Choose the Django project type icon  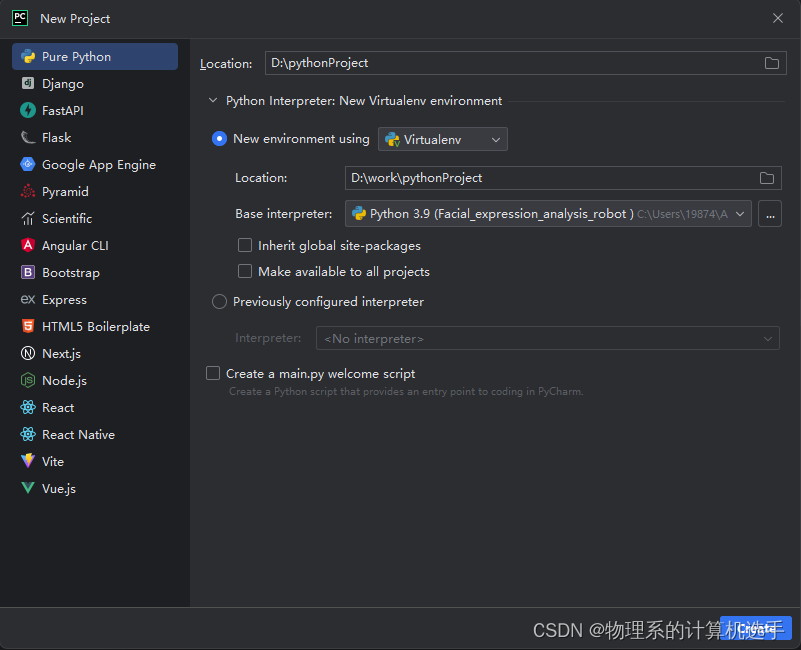[28, 83]
